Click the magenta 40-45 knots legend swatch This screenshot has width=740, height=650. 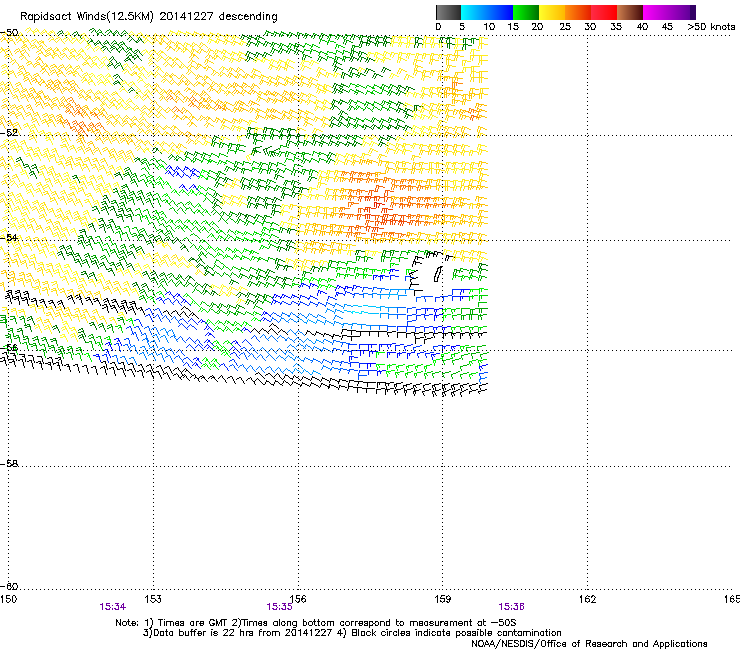[656, 12]
